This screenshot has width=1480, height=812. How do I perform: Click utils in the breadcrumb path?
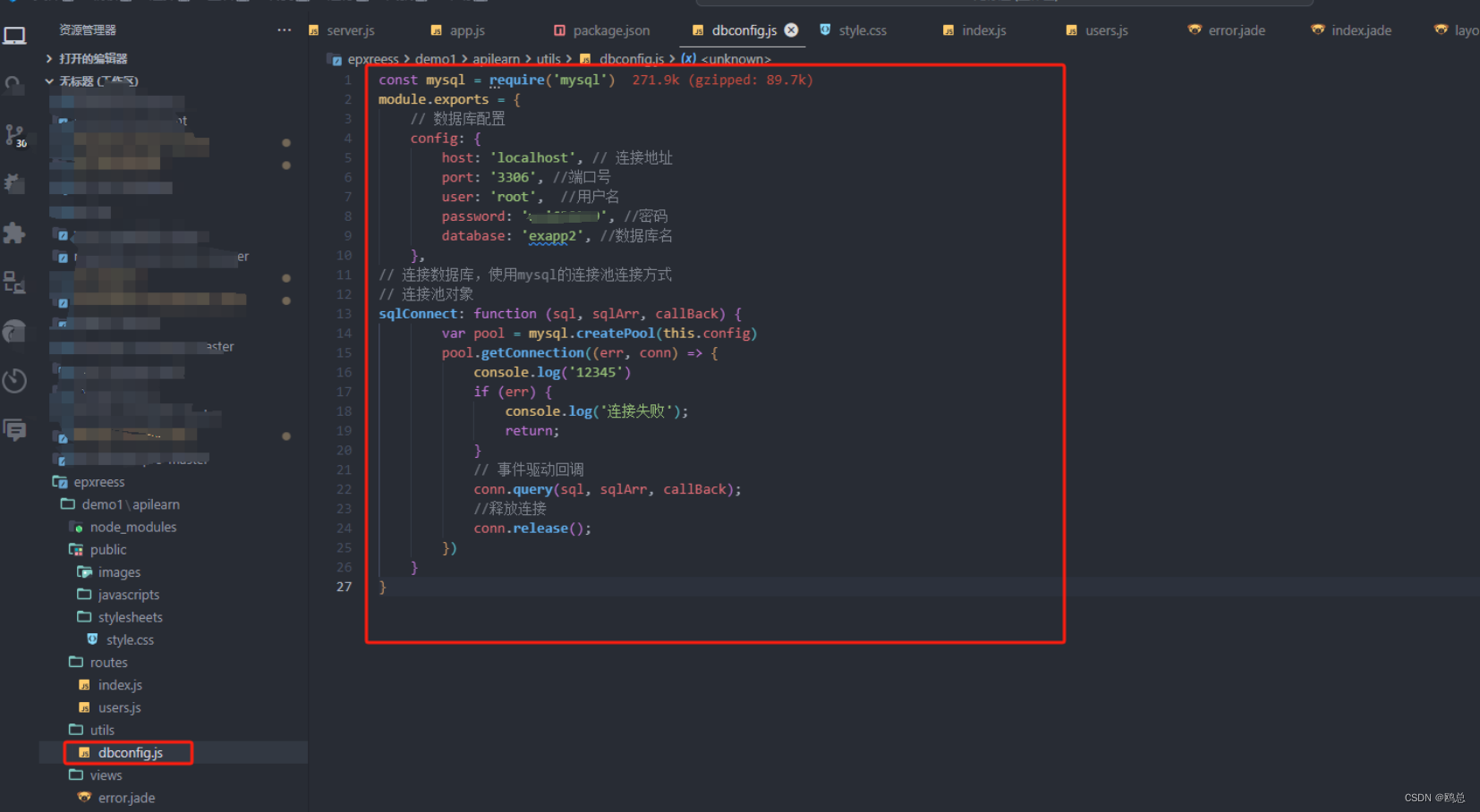[549, 59]
